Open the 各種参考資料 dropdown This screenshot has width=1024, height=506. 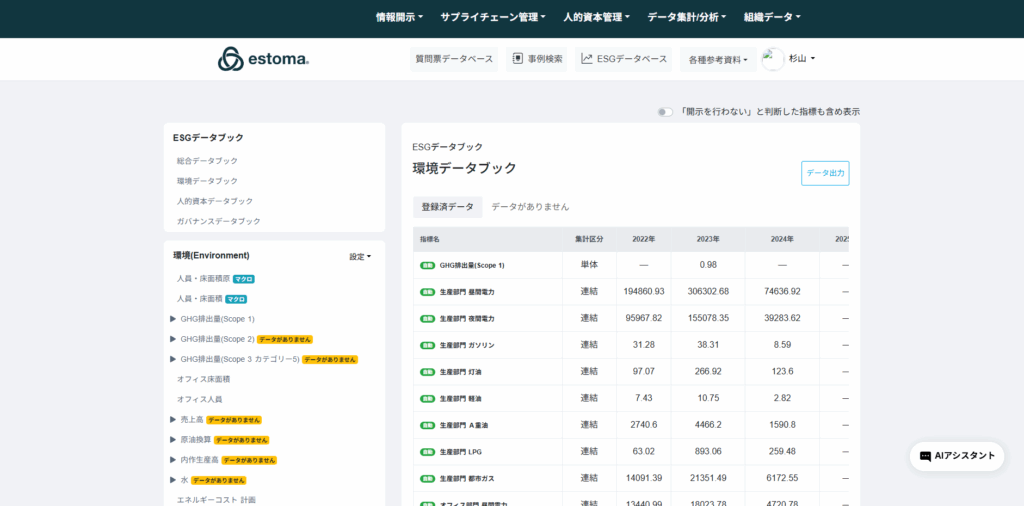(718, 60)
